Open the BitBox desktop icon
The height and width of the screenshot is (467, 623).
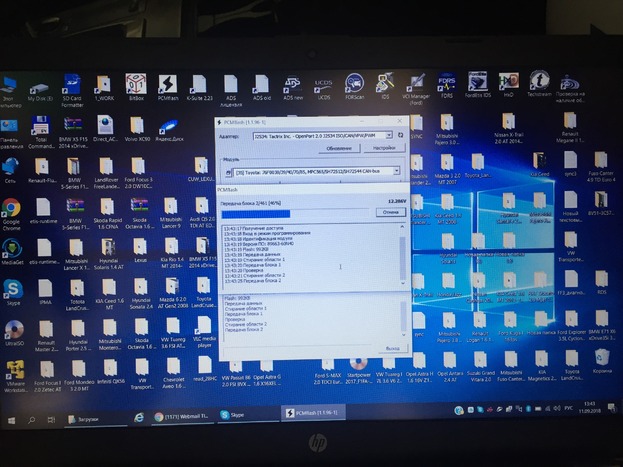pos(135,84)
